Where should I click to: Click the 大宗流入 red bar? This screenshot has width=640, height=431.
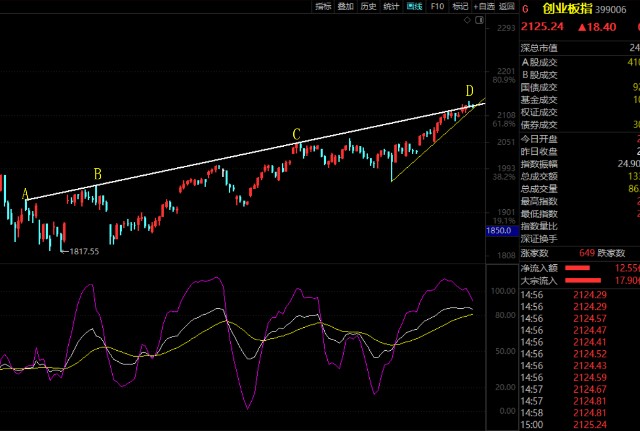[x=583, y=280]
